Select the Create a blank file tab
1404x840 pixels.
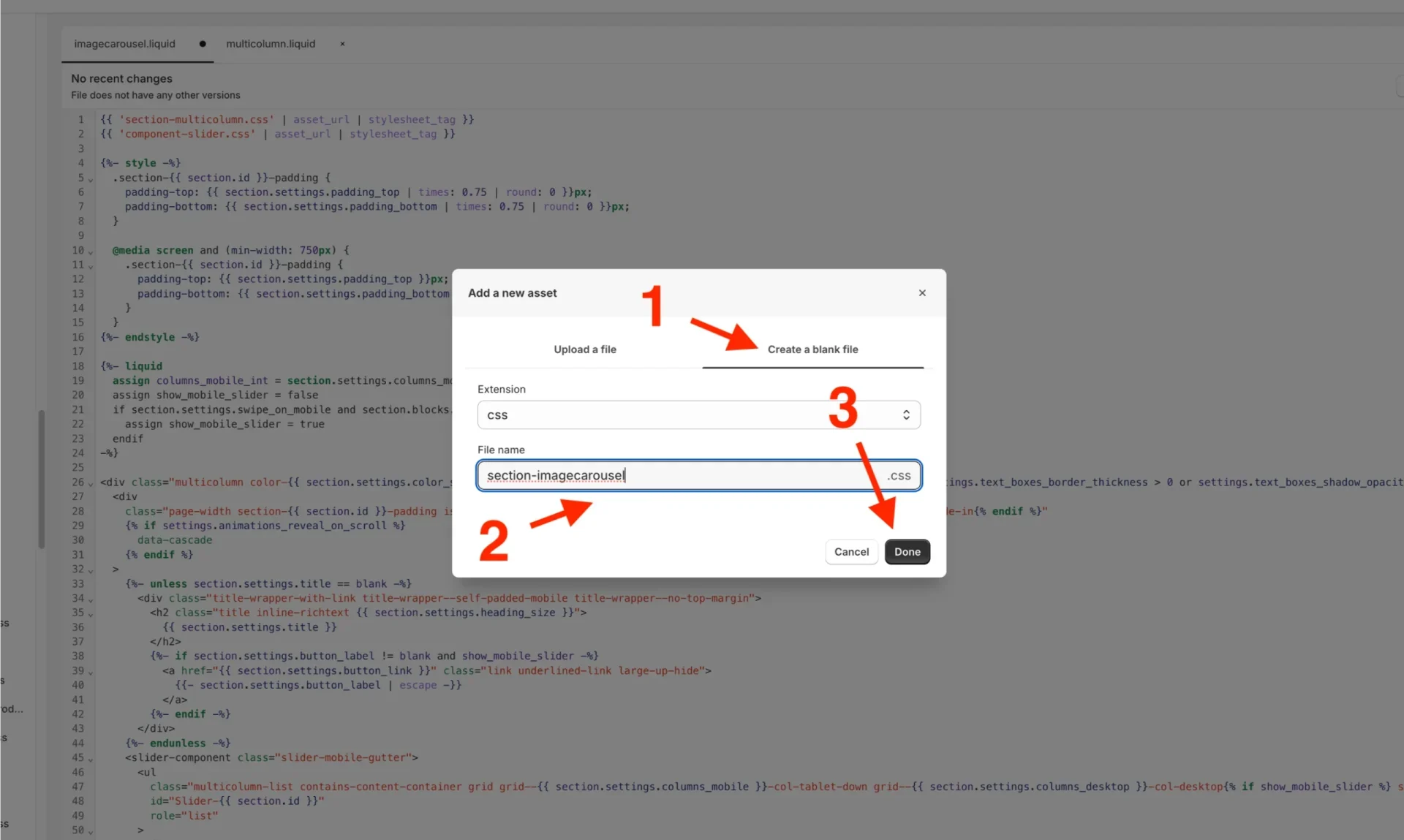point(812,349)
